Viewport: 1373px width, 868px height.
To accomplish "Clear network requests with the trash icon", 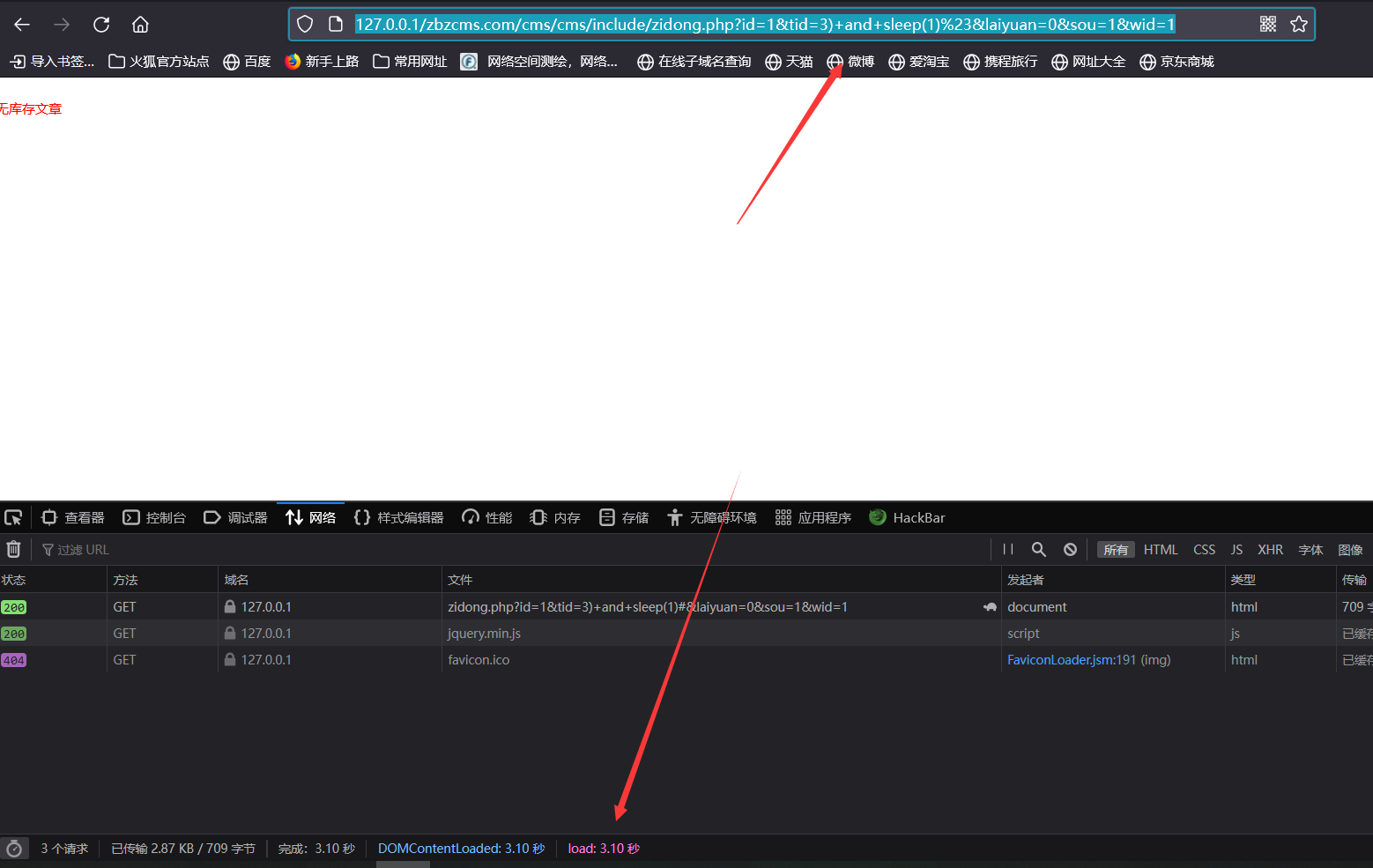I will point(13,550).
